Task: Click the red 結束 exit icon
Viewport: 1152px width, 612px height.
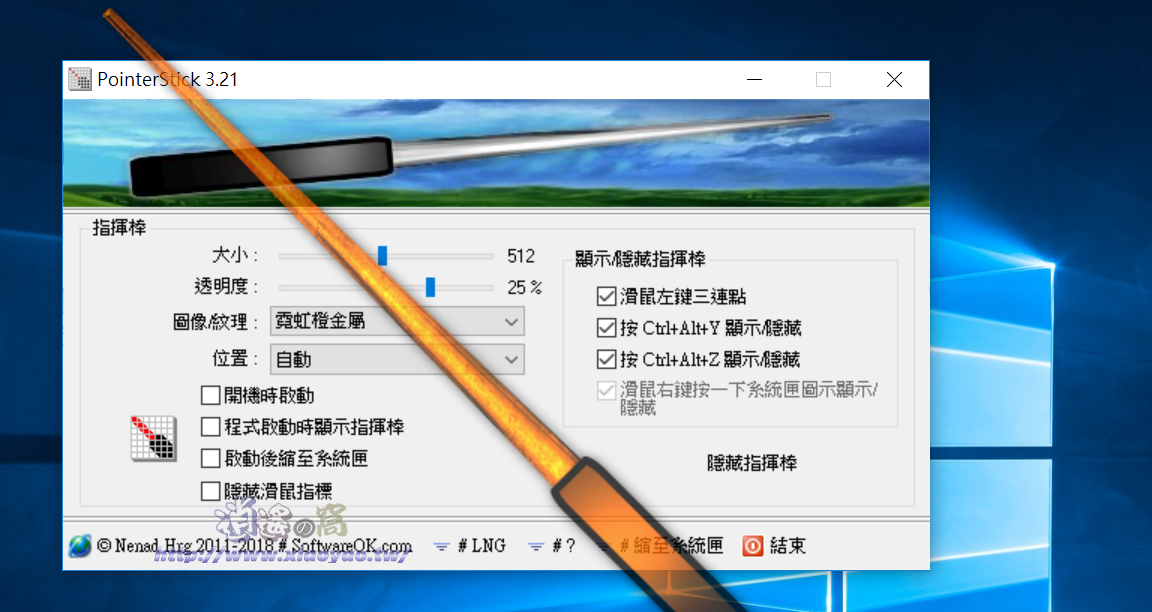Action: (x=751, y=545)
